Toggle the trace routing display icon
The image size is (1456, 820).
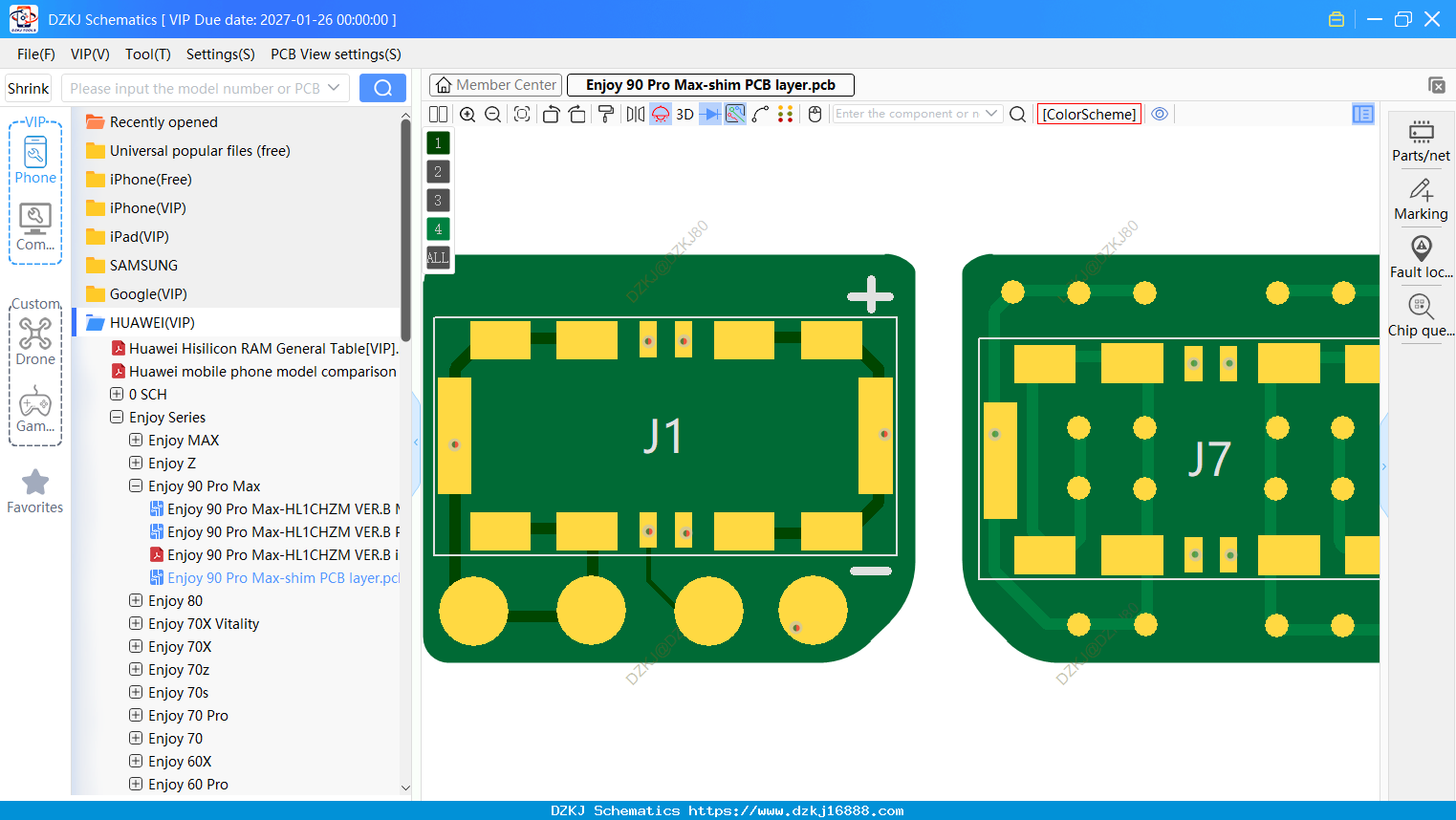[735, 115]
